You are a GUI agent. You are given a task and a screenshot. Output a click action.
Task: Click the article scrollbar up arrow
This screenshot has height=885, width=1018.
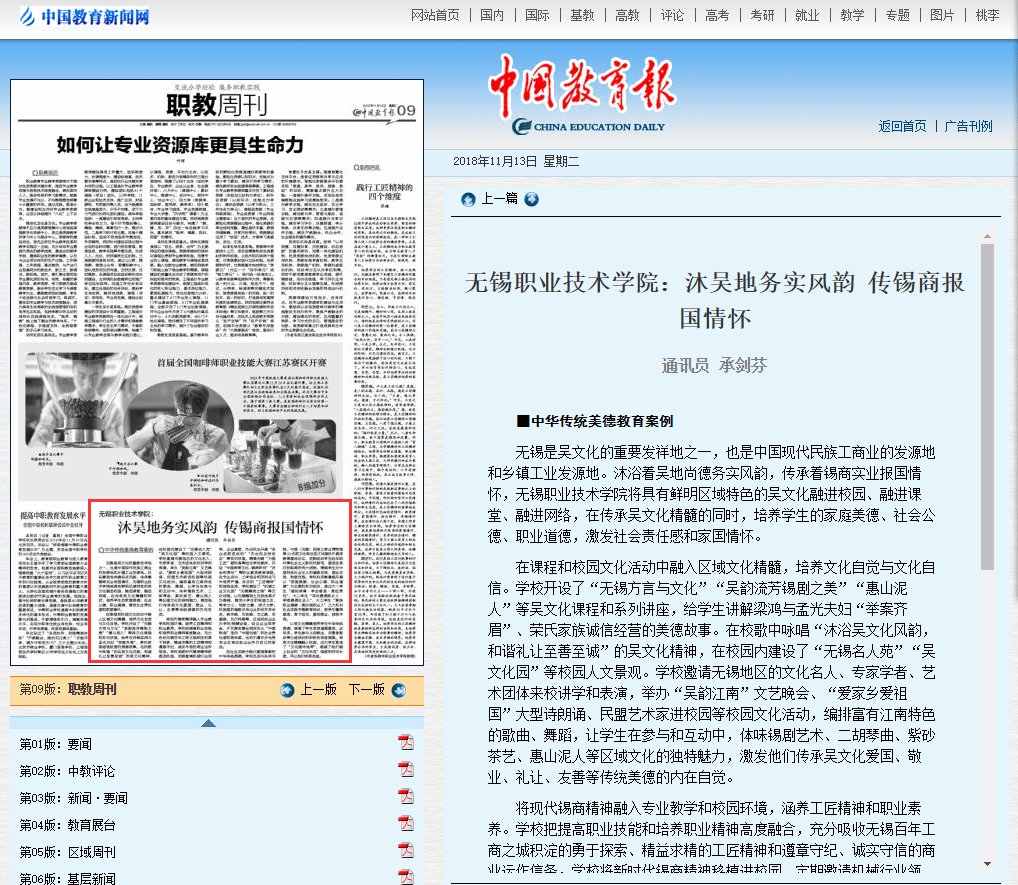pos(987,234)
